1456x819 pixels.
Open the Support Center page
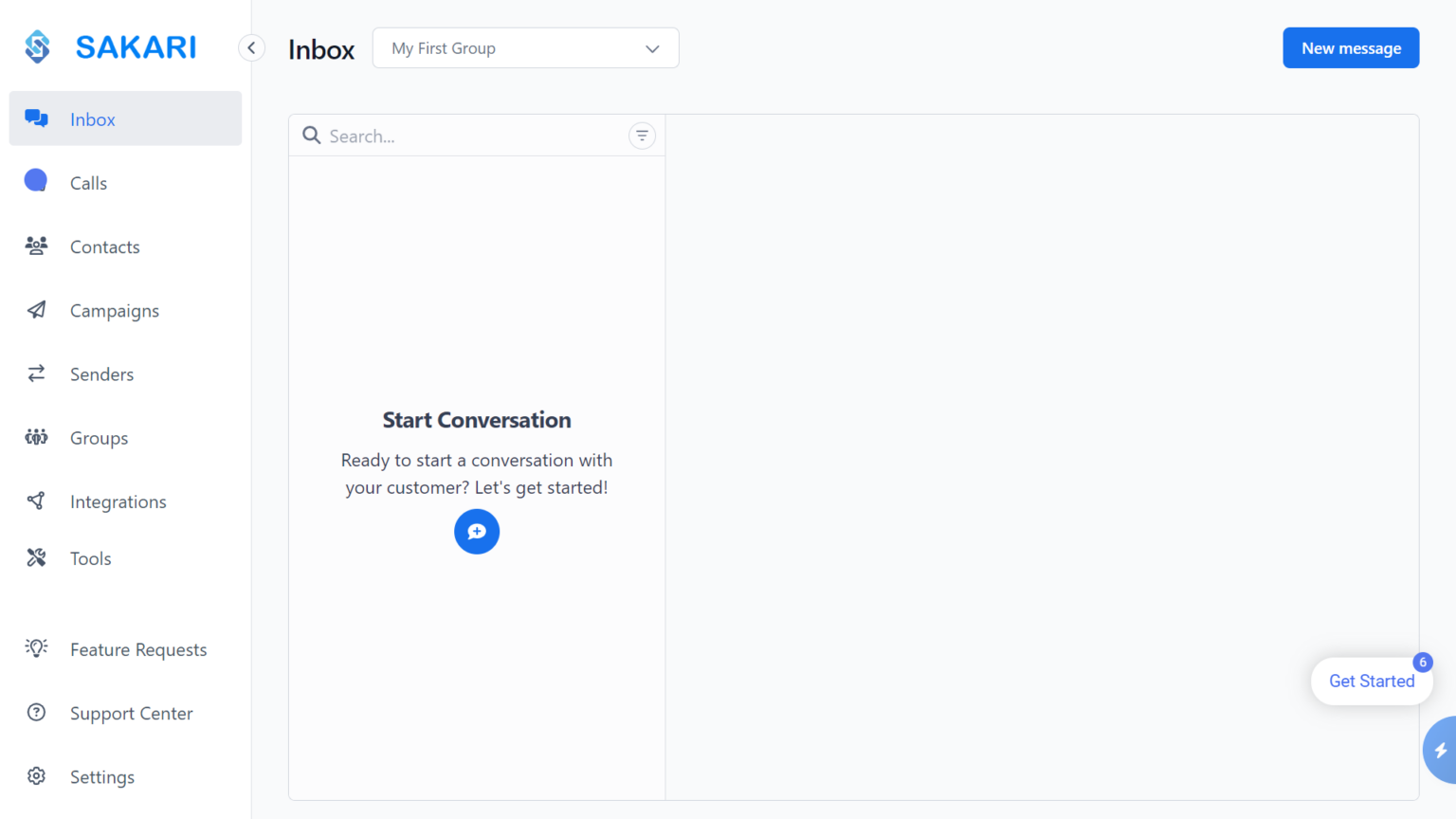click(x=131, y=713)
